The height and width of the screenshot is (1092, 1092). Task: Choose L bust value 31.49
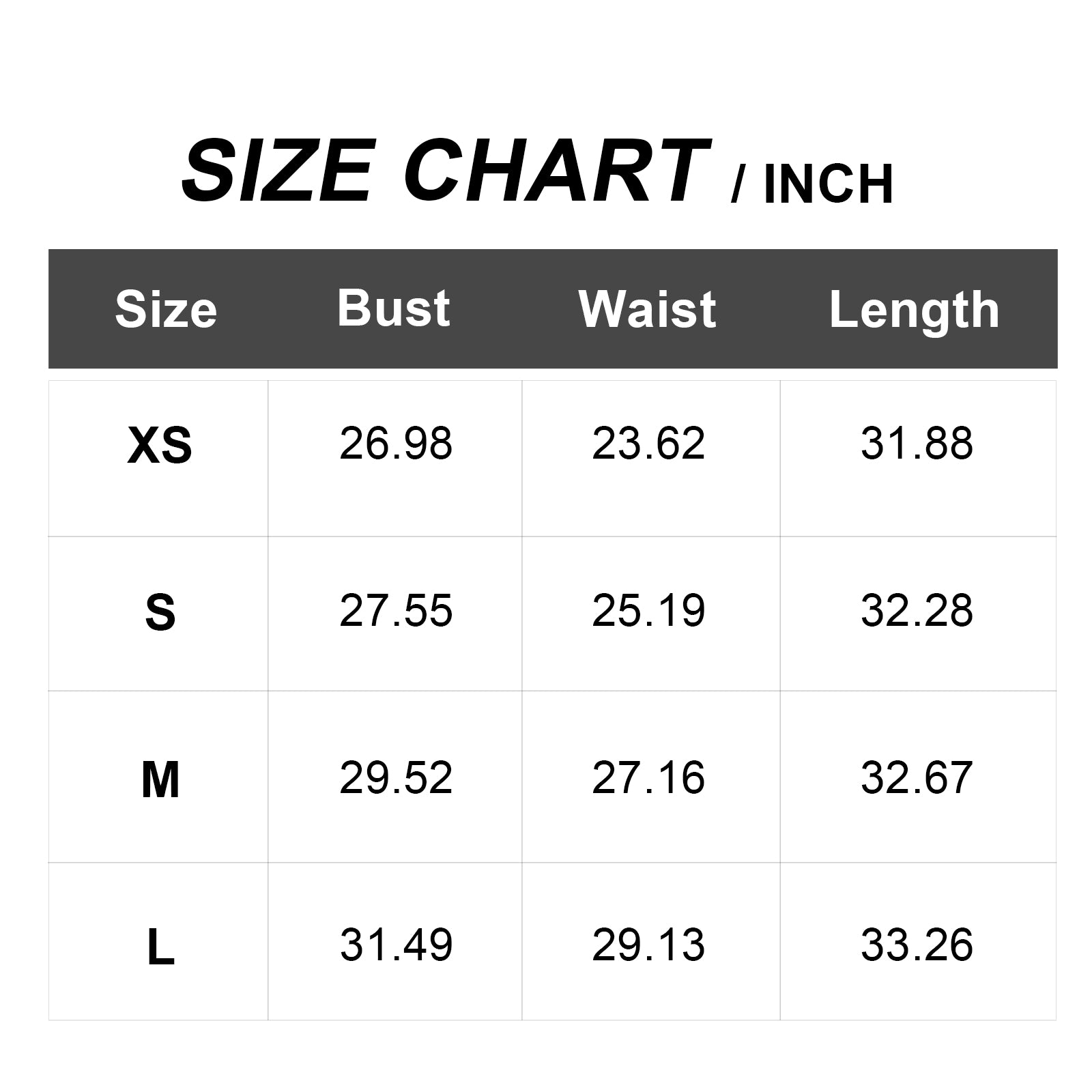pyautogui.click(x=396, y=945)
